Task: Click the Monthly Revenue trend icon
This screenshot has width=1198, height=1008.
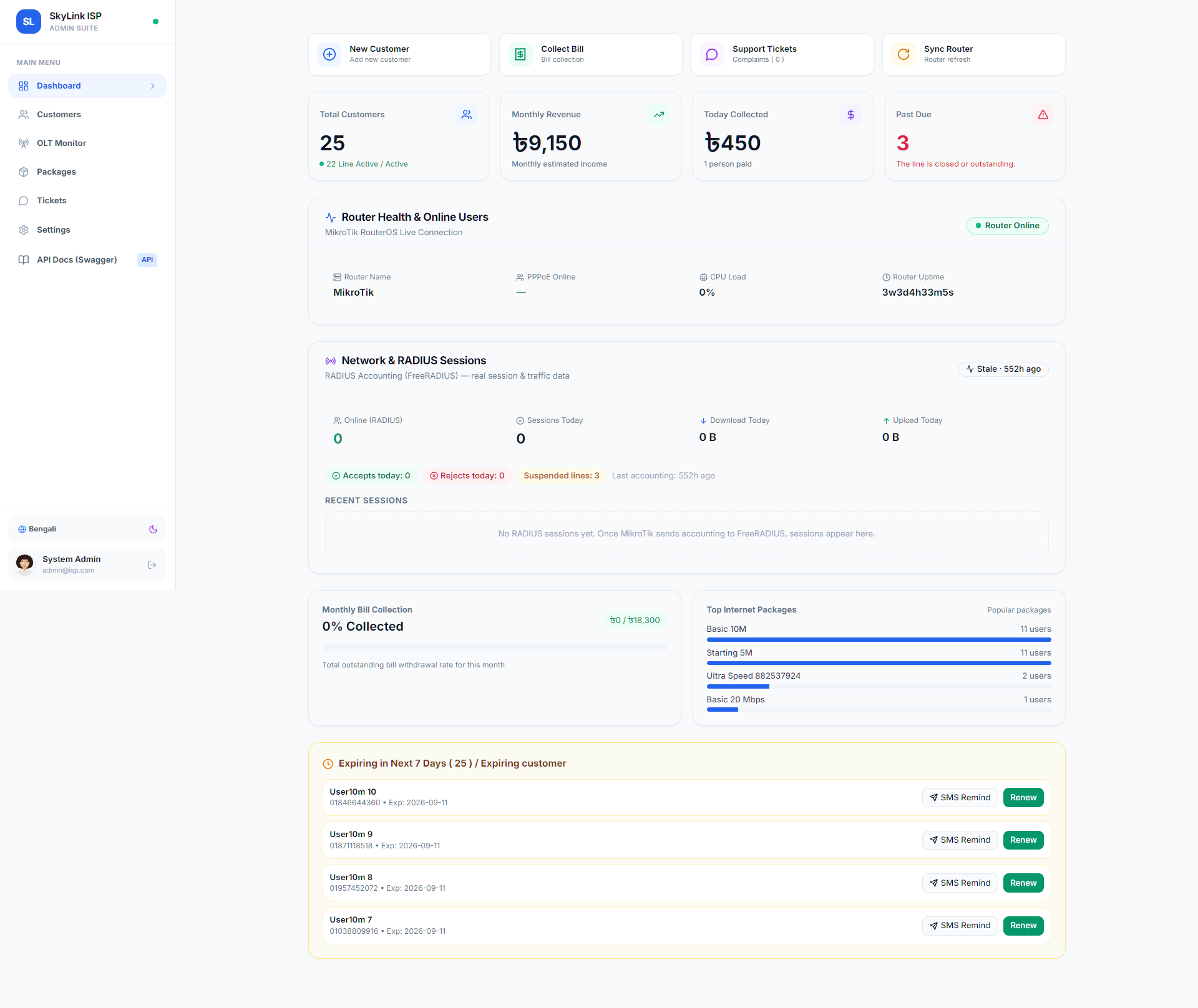Action: coord(659,115)
